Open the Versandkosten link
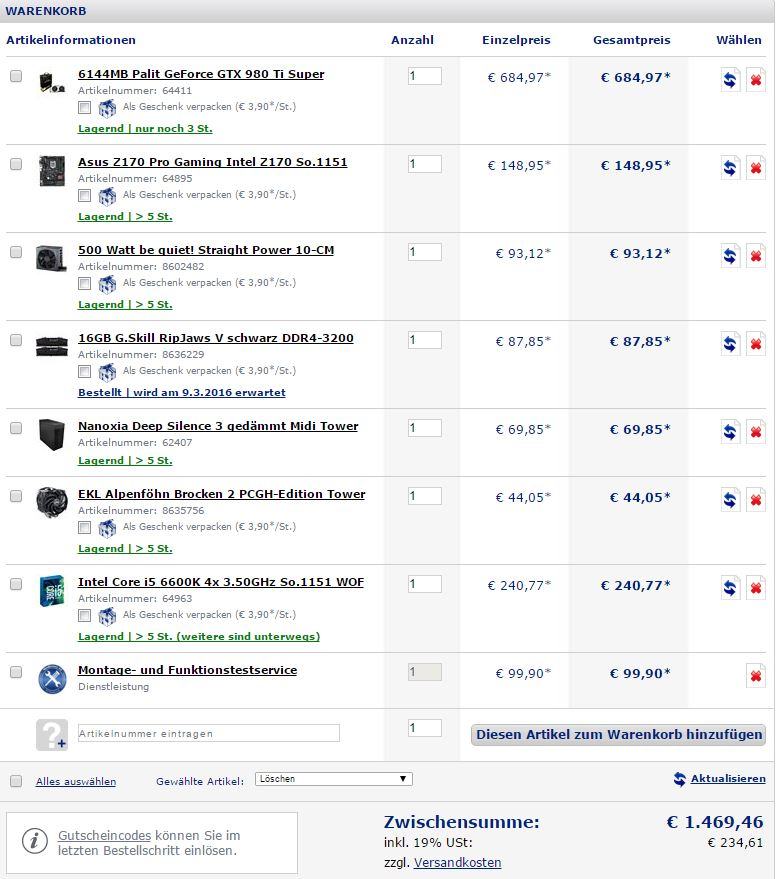The height and width of the screenshot is (879, 776). 457,862
